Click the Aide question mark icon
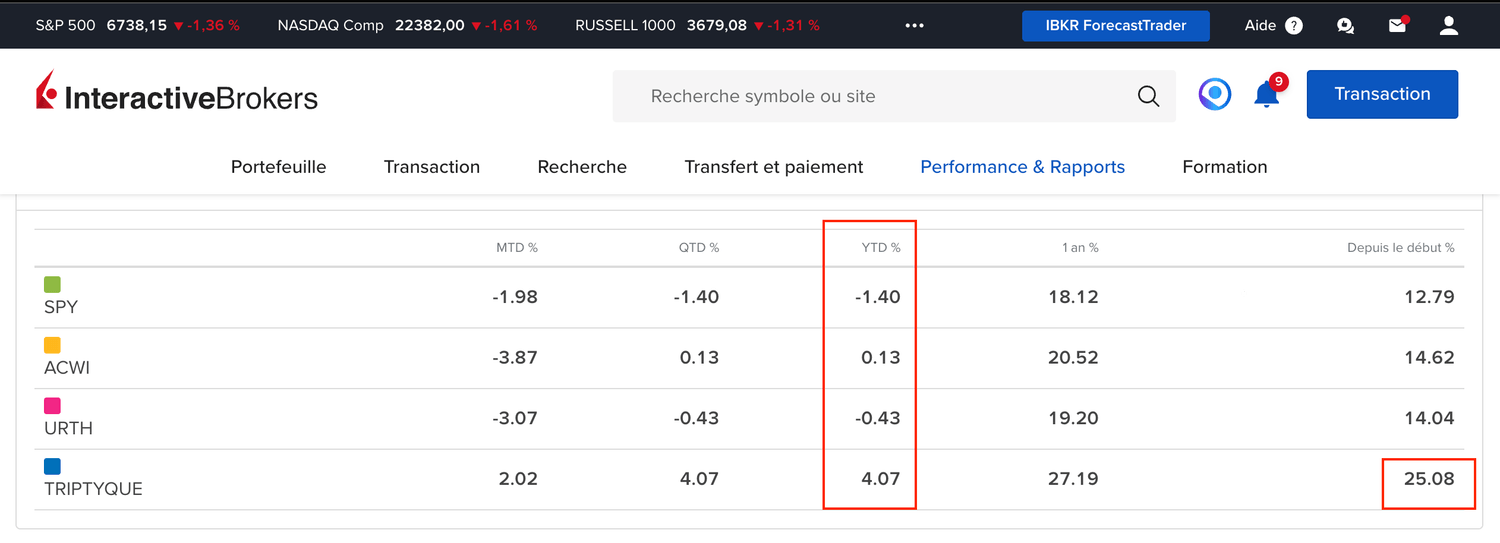This screenshot has height=543, width=1500. [1294, 26]
